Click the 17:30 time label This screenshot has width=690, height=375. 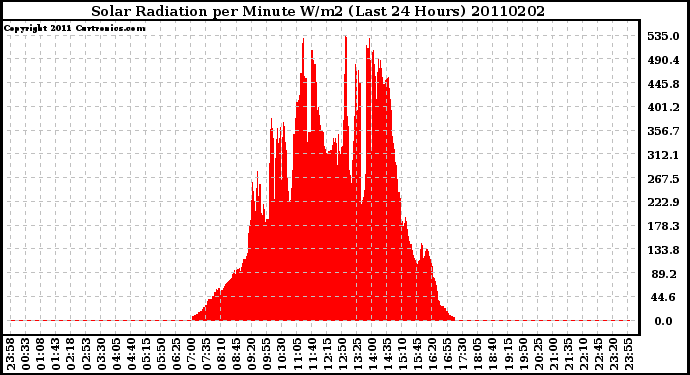[462, 355]
